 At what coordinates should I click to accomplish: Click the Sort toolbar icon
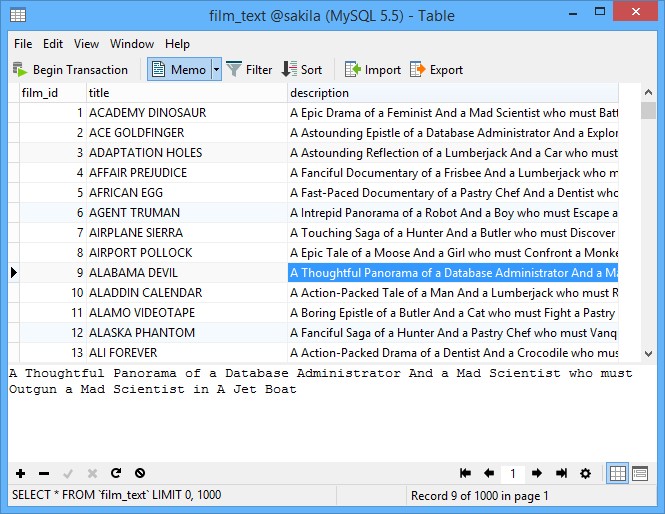pos(301,70)
